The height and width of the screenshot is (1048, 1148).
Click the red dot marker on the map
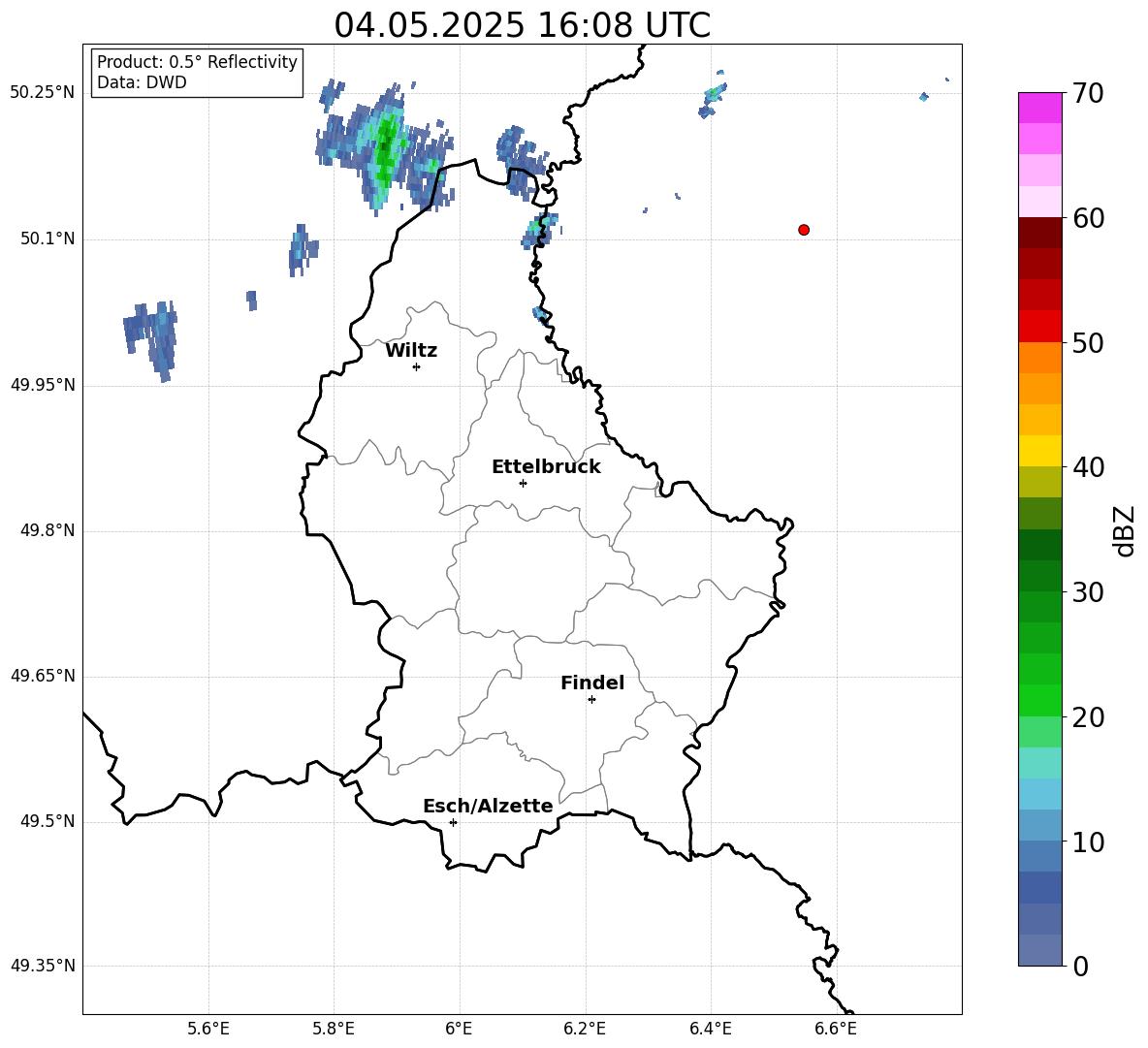804,230
